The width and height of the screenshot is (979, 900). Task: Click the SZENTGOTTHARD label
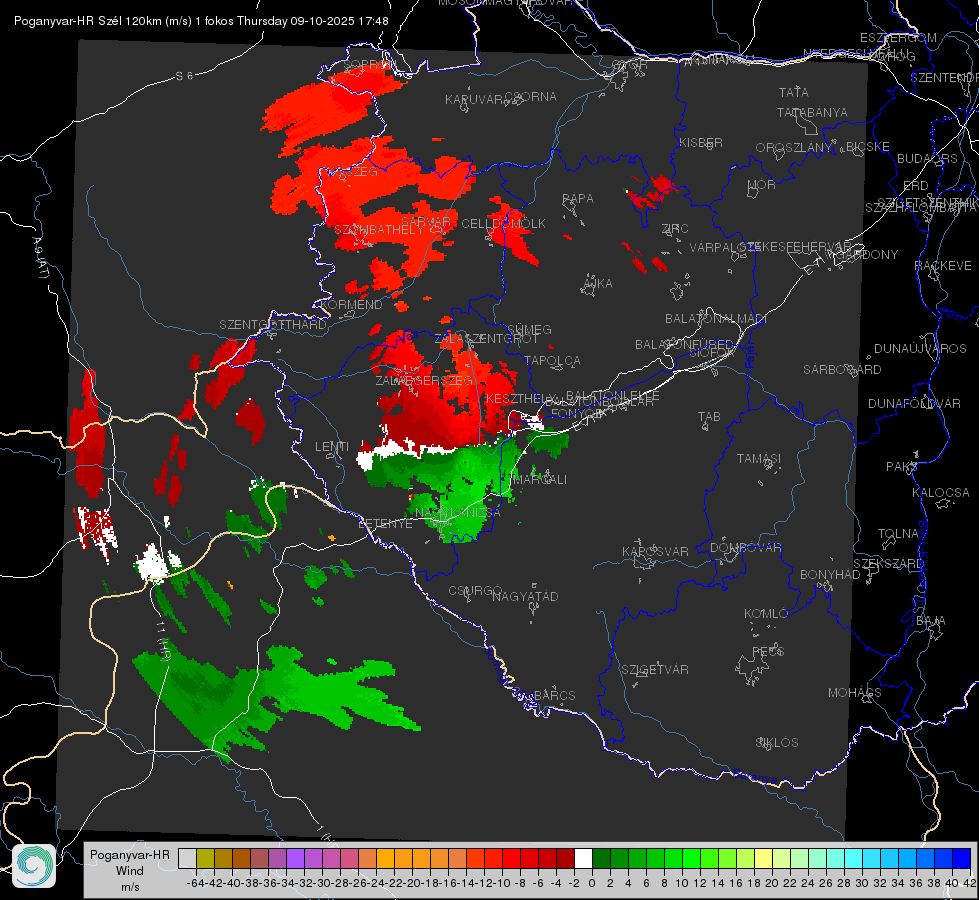pos(273,325)
